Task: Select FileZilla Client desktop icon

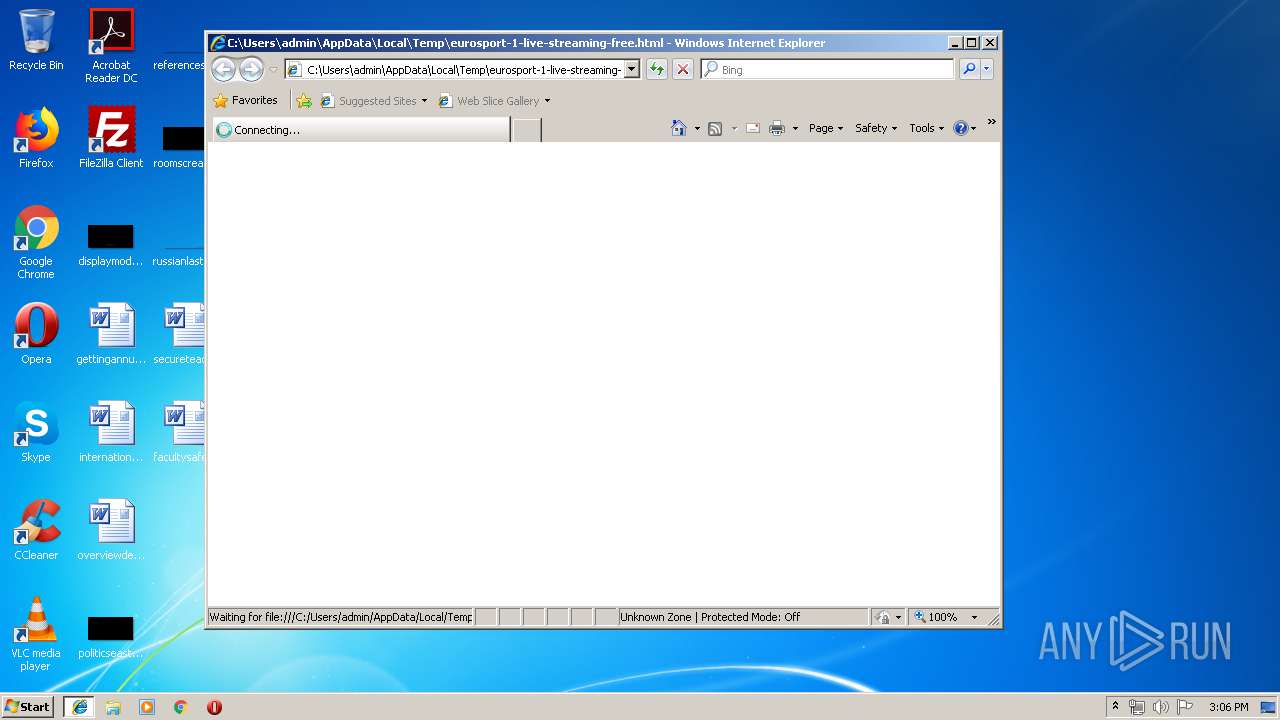Action: pos(111,138)
